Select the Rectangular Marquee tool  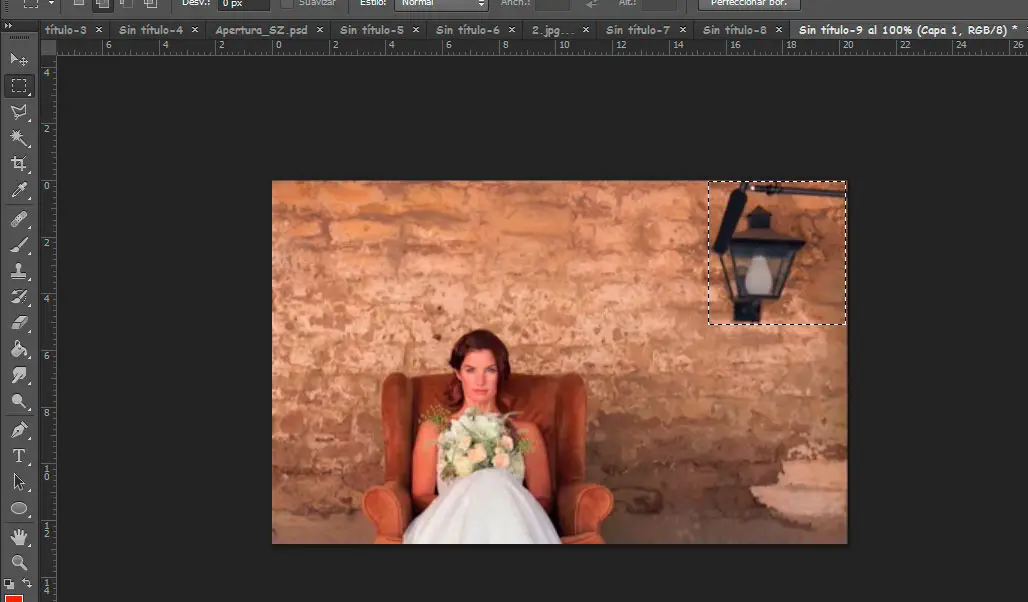19,86
